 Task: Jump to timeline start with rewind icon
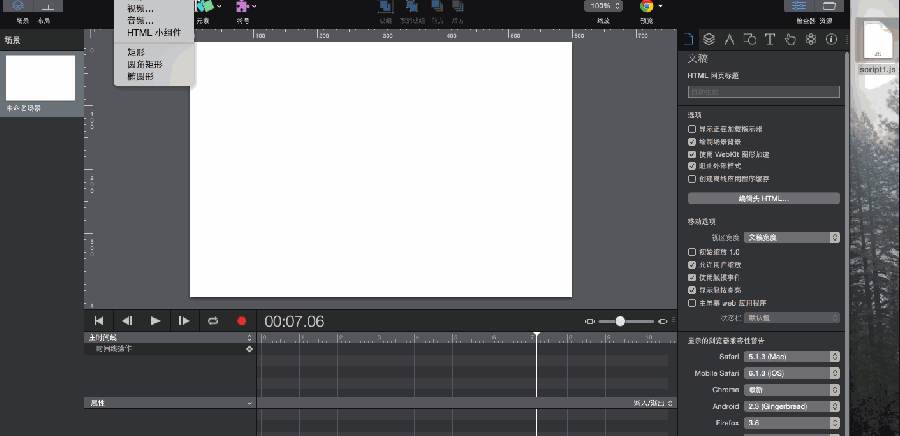[99, 321]
